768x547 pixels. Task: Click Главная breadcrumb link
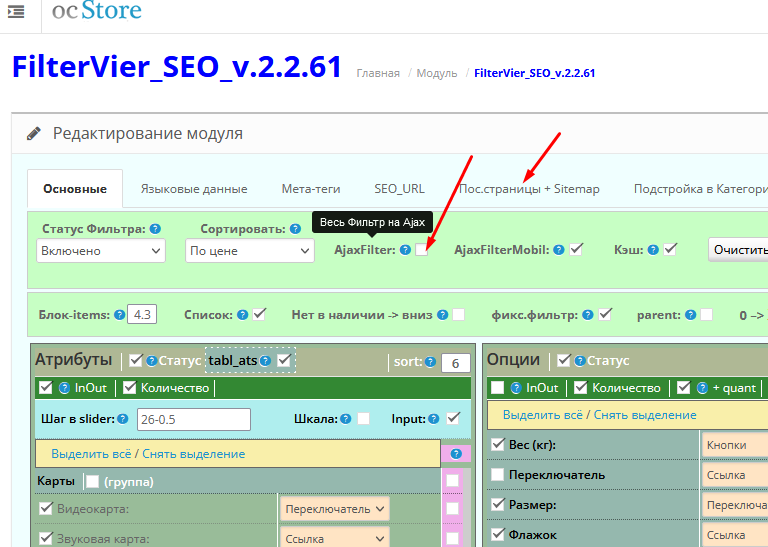click(378, 73)
